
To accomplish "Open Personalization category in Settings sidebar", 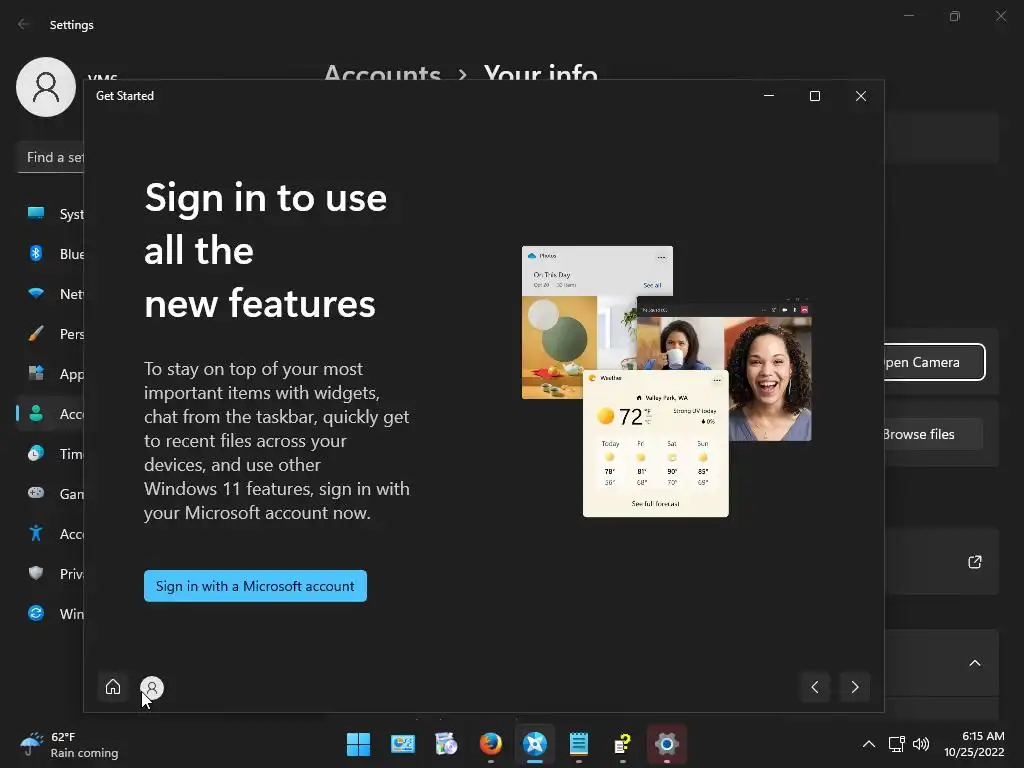I will point(51,334).
